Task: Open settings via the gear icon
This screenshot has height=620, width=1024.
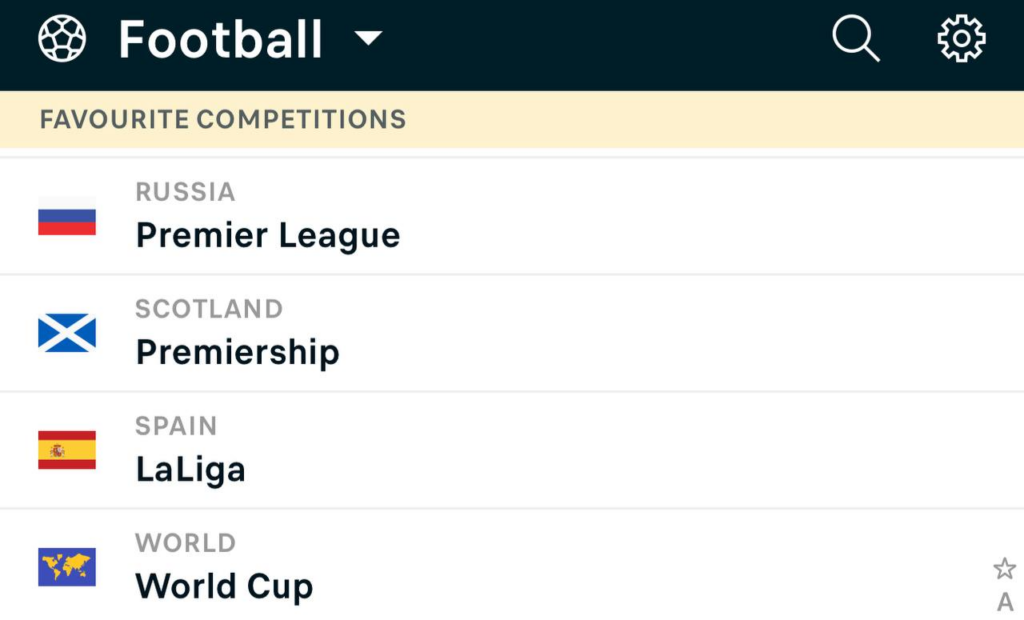Action: (x=961, y=39)
